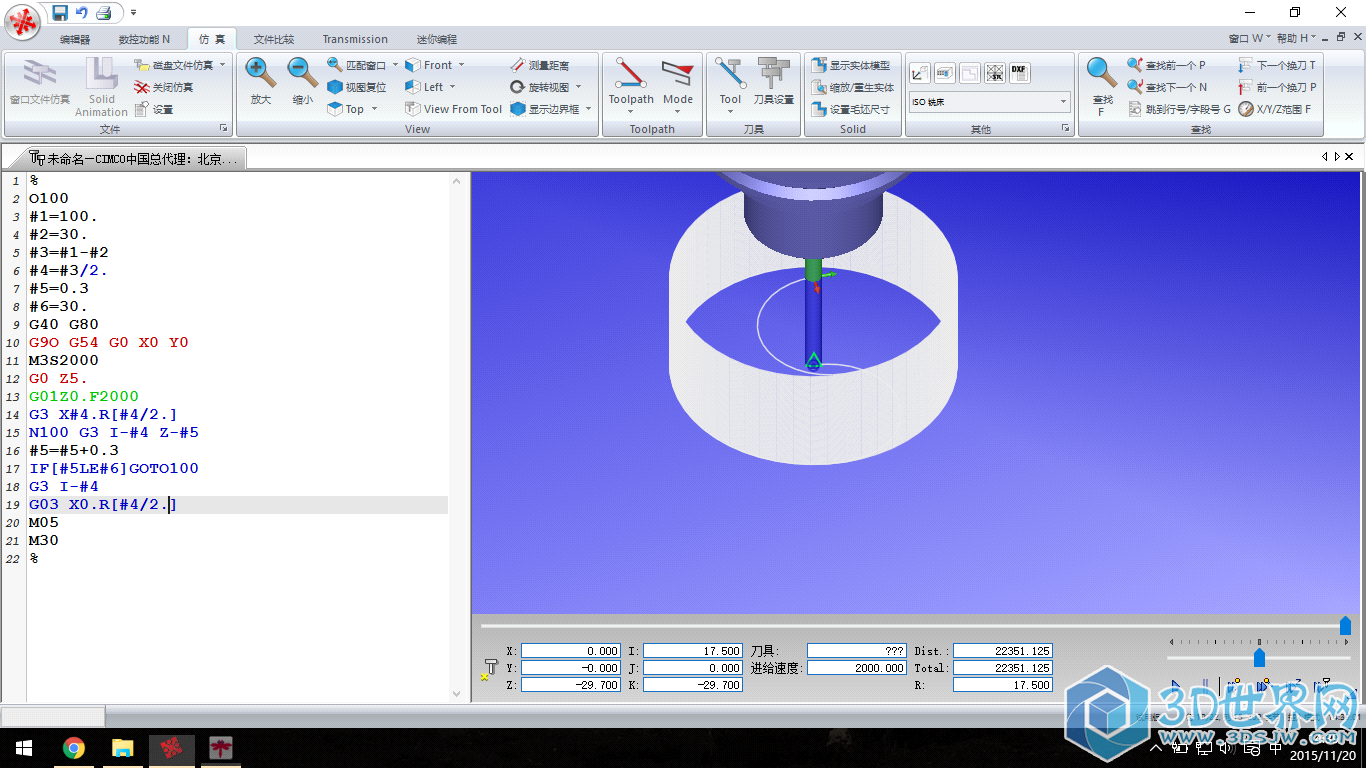Open 匹配窗口 dropdown arrow
The image size is (1366, 768).
[395, 65]
